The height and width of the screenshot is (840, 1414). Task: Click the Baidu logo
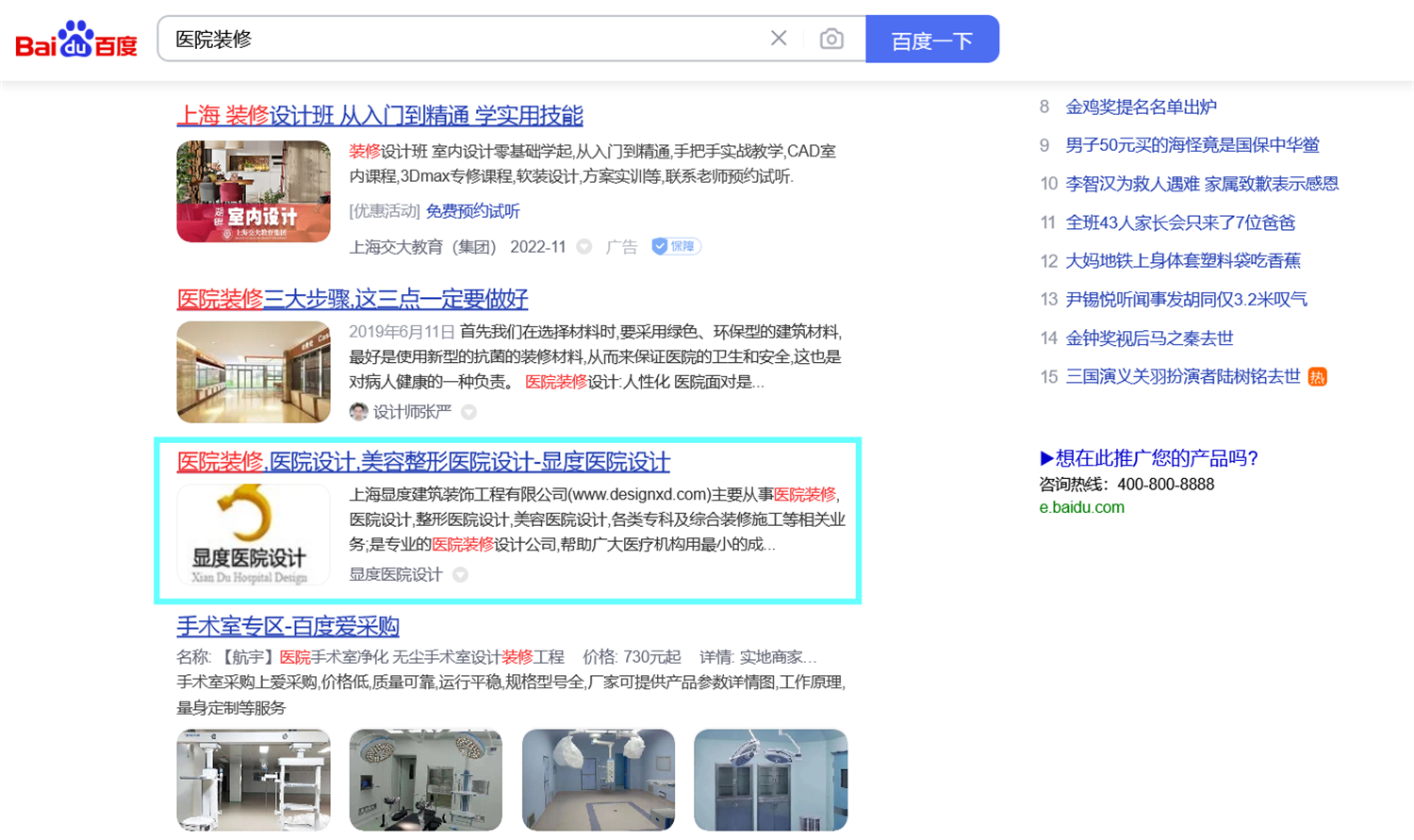click(76, 40)
